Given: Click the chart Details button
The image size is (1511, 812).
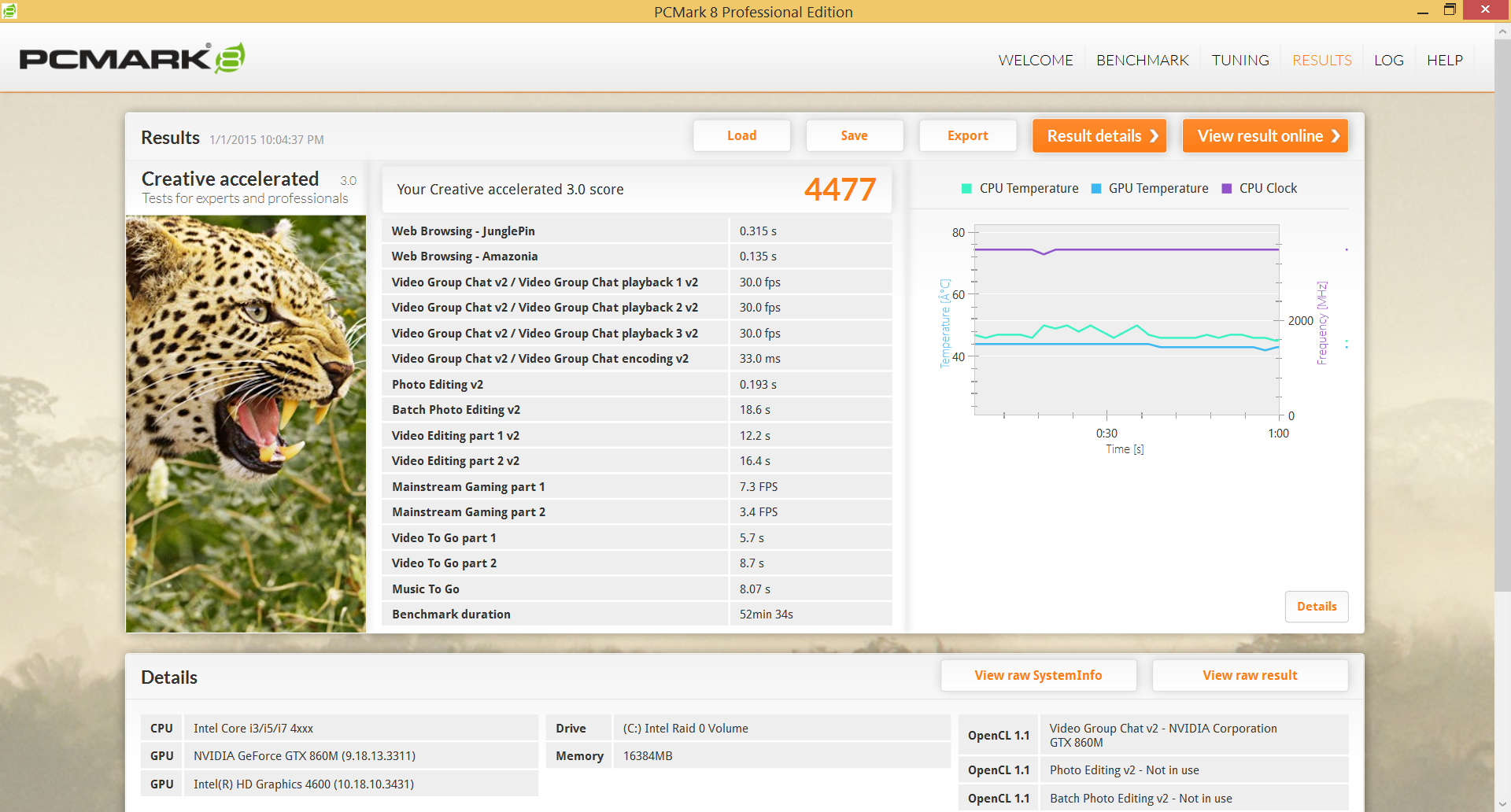Looking at the screenshot, I should (x=1317, y=607).
